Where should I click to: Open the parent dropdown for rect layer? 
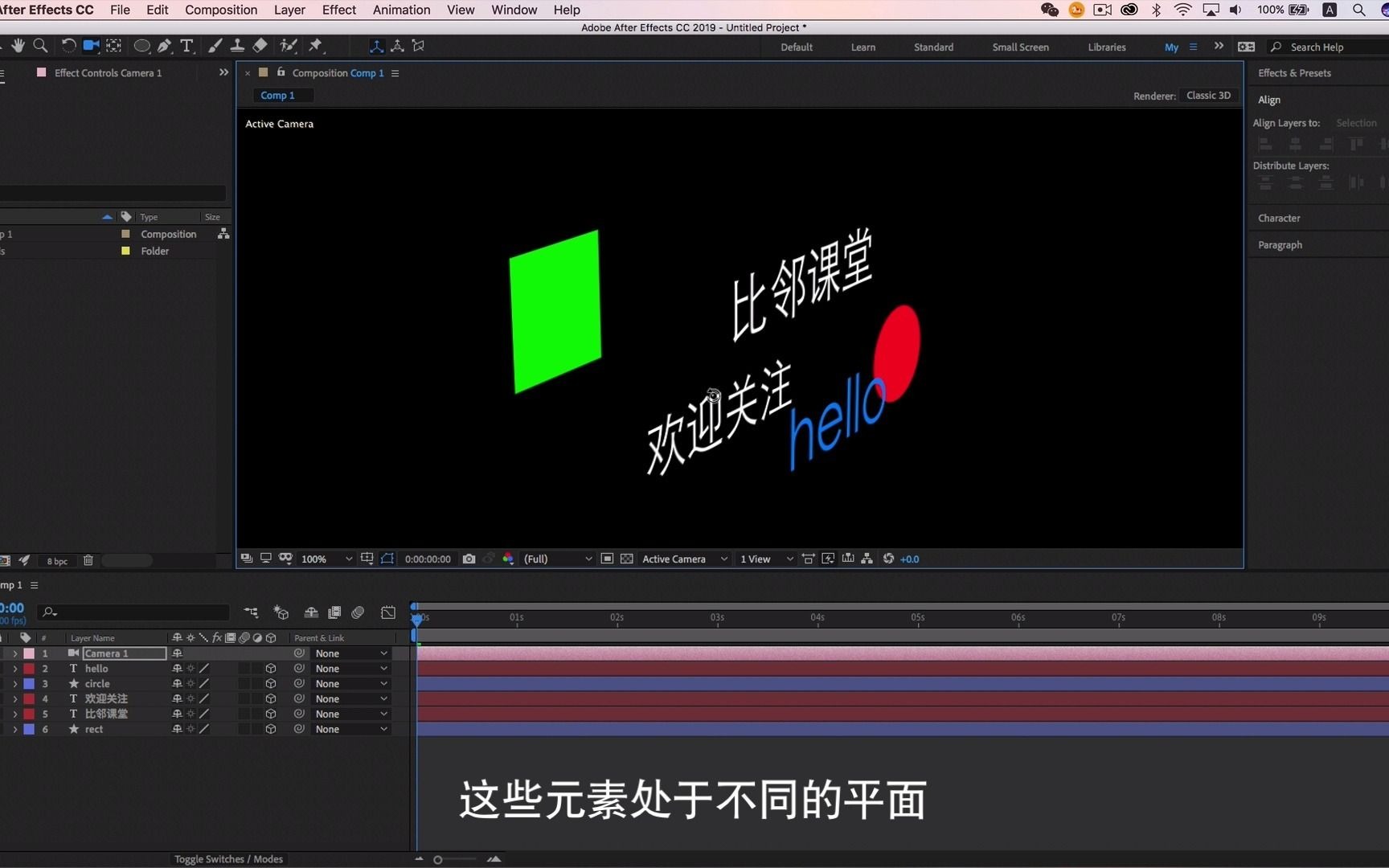[x=351, y=729]
